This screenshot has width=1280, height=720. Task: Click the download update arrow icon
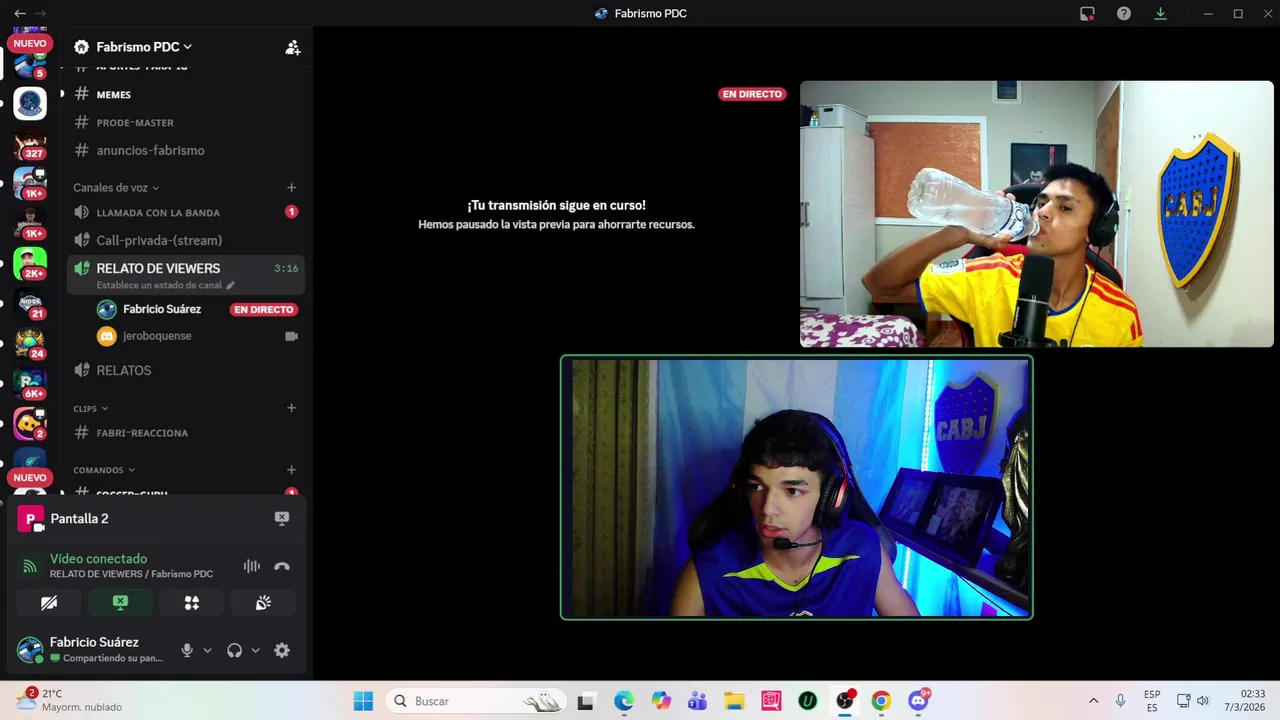coord(1160,13)
